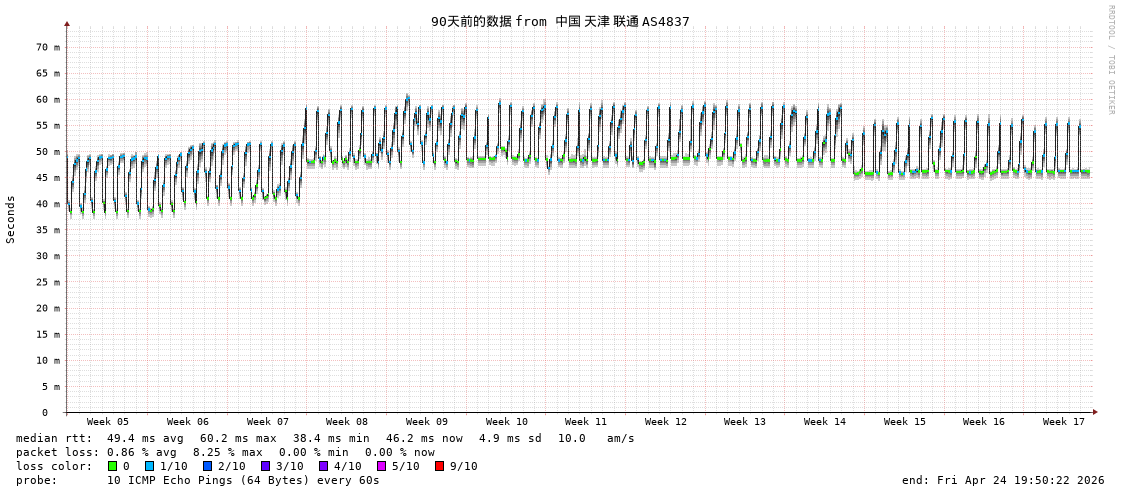Screen dimensions: 1121x494
Task: Click the 0 label at the y-axis origin
Action: click(x=44, y=412)
